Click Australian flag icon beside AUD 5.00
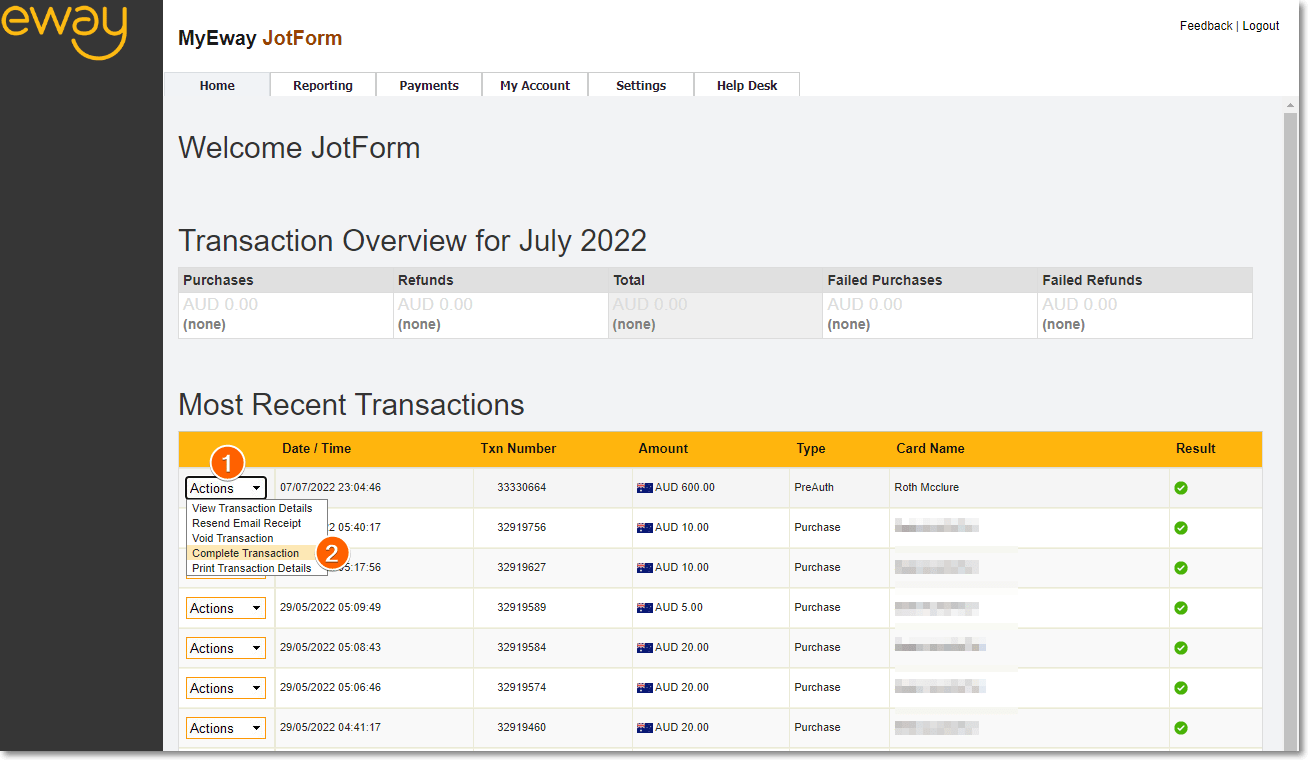 pos(645,608)
